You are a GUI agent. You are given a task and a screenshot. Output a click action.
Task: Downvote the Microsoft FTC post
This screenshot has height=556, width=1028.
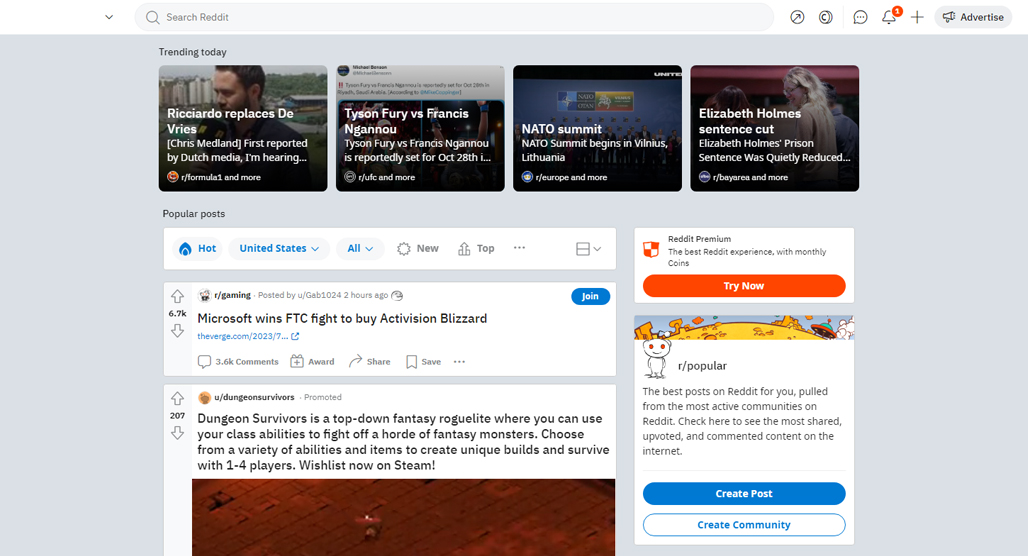tap(177, 331)
